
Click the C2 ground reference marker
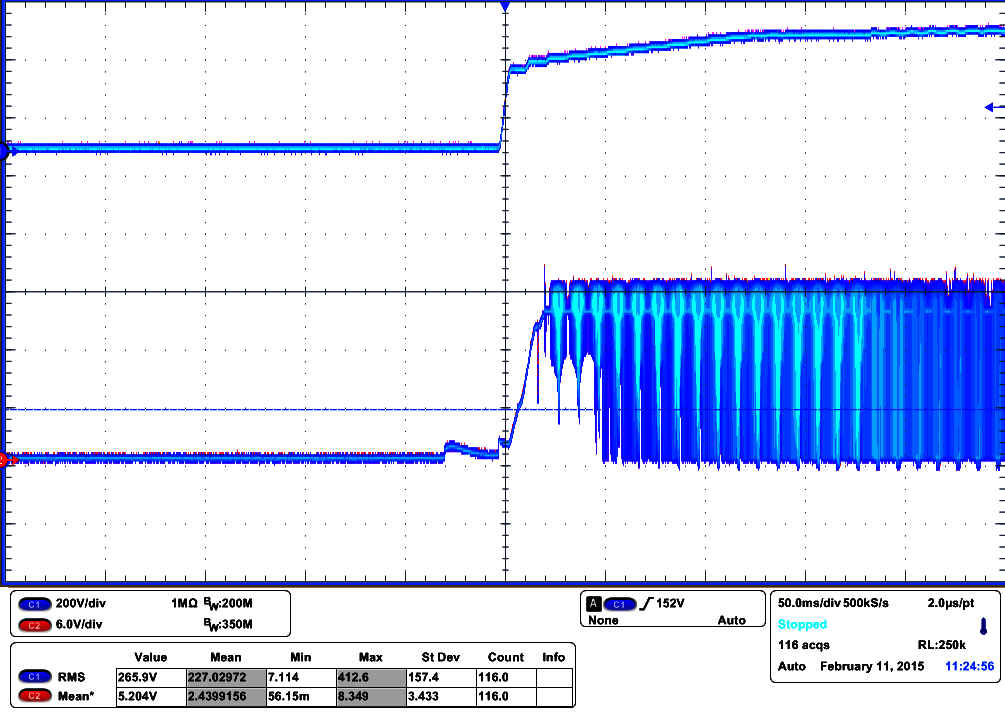coord(4,460)
